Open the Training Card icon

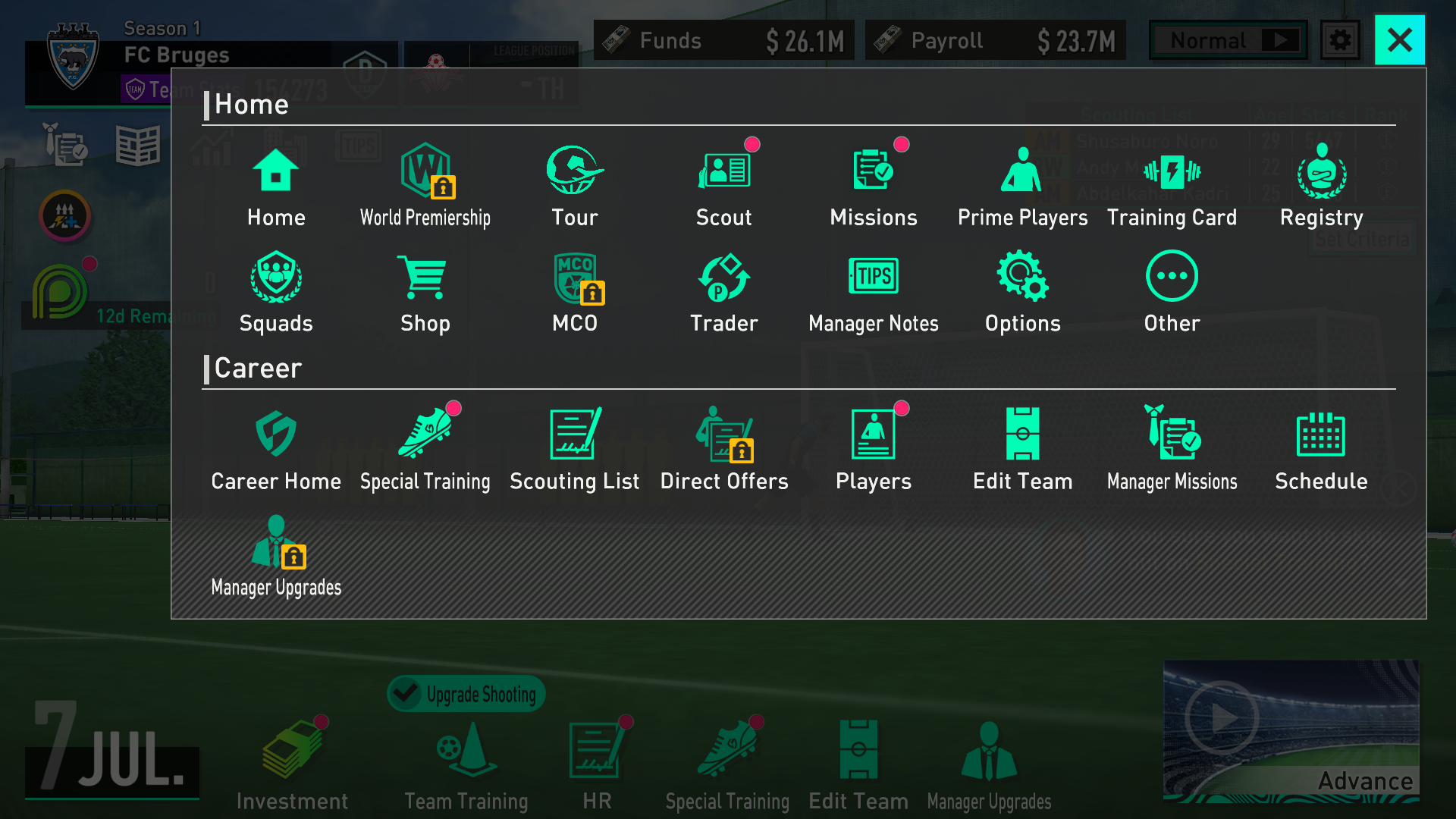point(1172,171)
